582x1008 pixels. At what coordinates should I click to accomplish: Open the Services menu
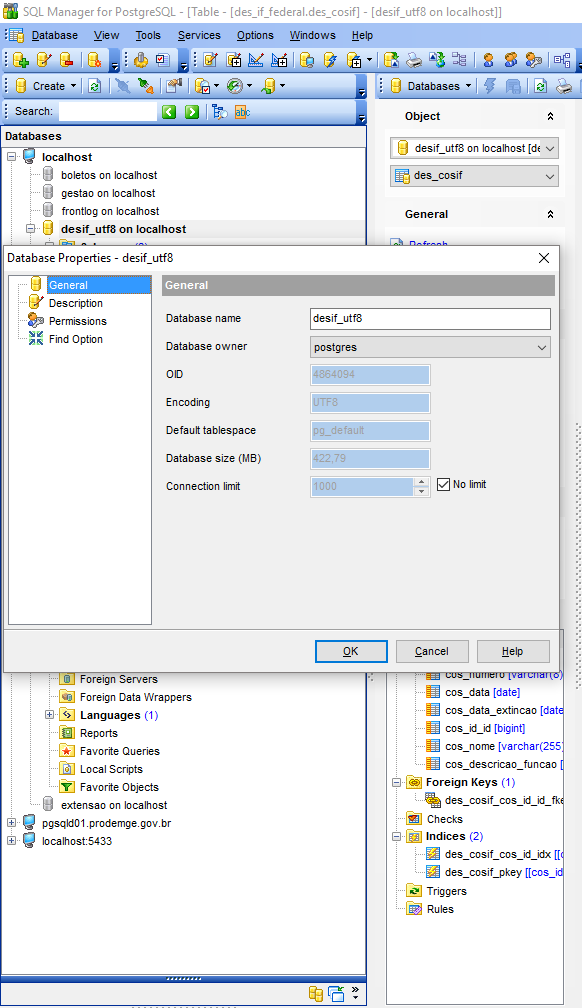(199, 35)
